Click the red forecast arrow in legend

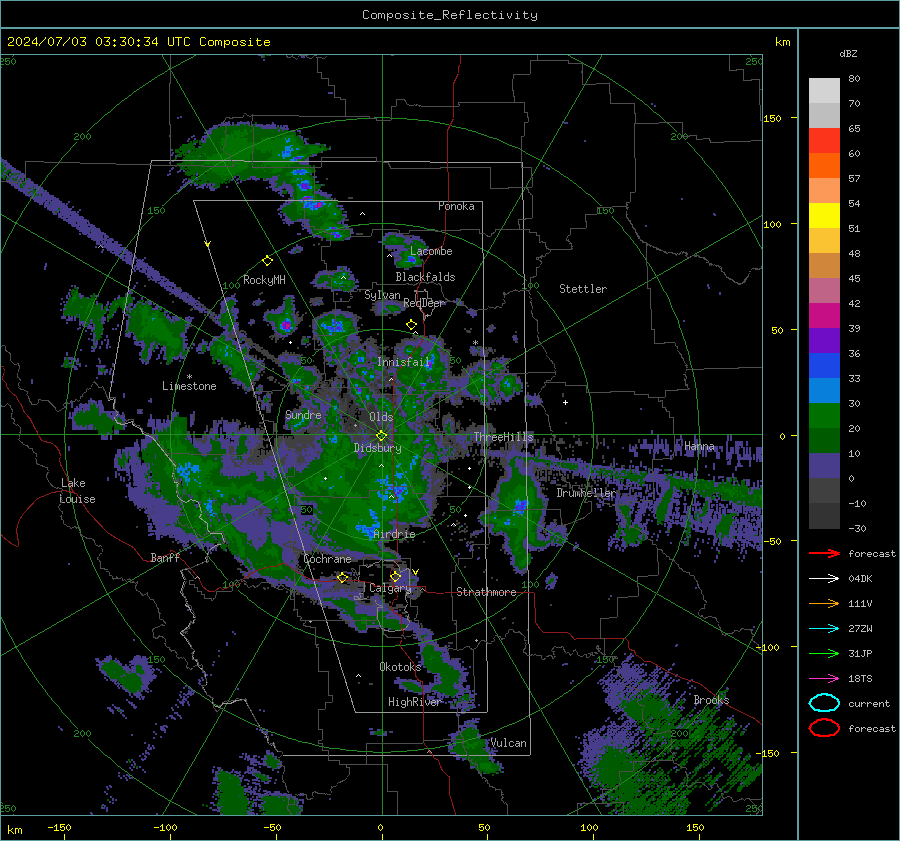click(x=824, y=553)
